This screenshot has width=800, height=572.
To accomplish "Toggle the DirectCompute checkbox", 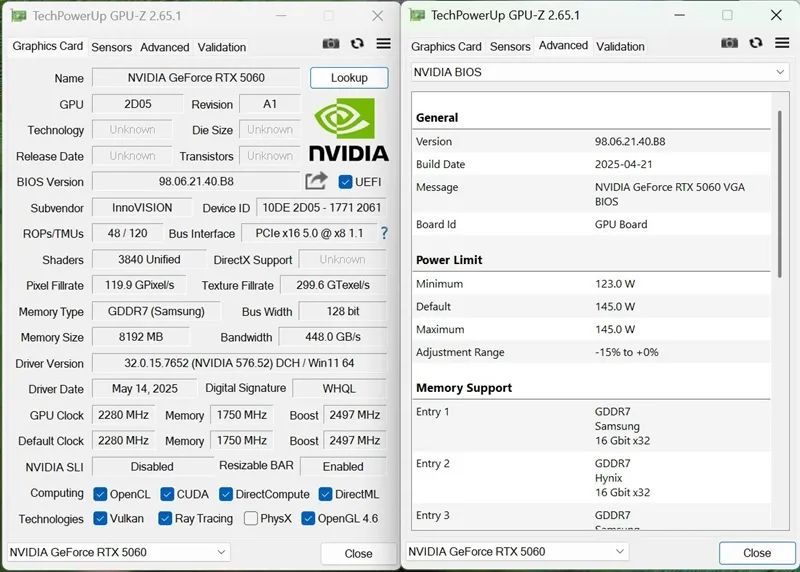I will (226, 494).
